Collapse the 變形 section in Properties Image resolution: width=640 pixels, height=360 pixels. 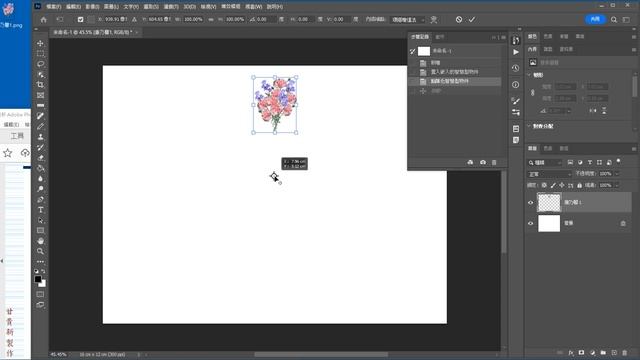point(529,75)
